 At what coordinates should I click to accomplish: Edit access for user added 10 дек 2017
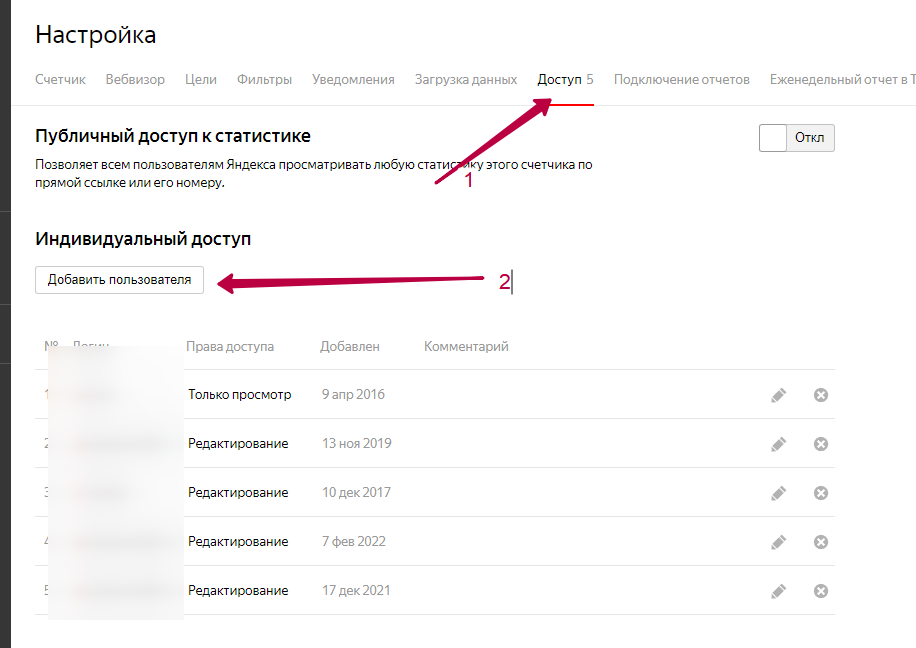(778, 494)
